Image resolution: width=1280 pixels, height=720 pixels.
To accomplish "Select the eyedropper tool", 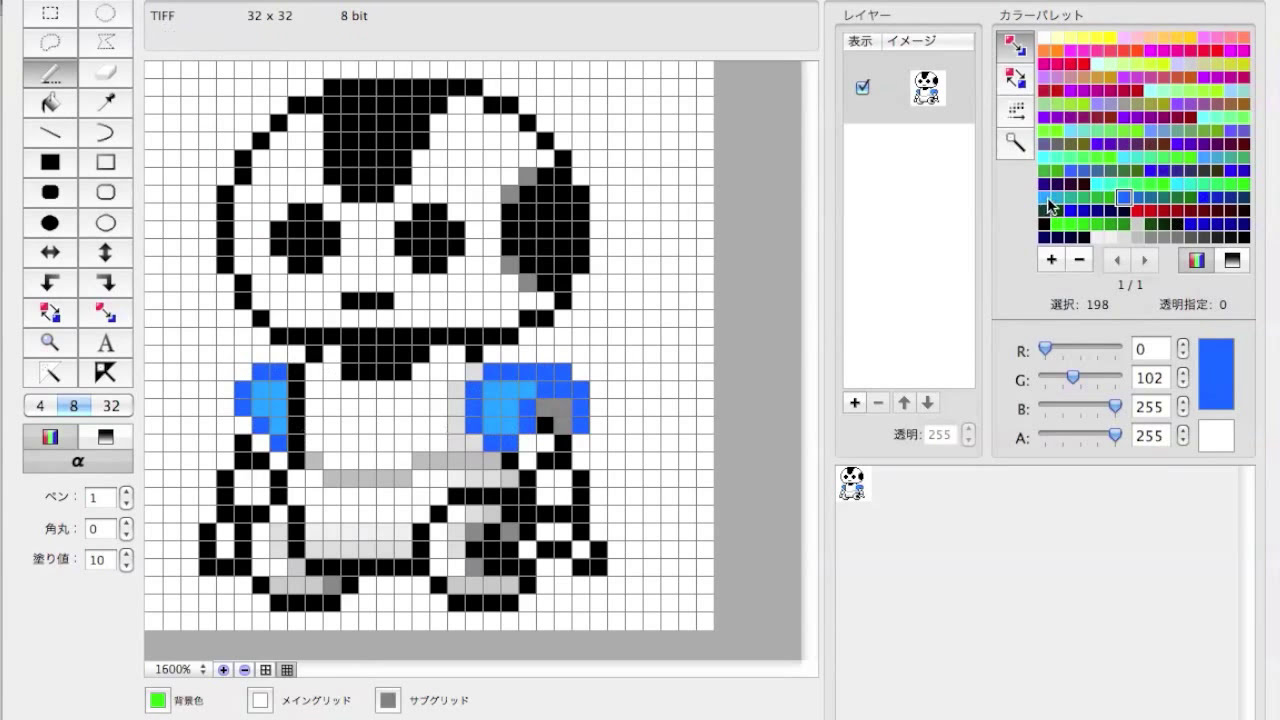I will [105, 102].
